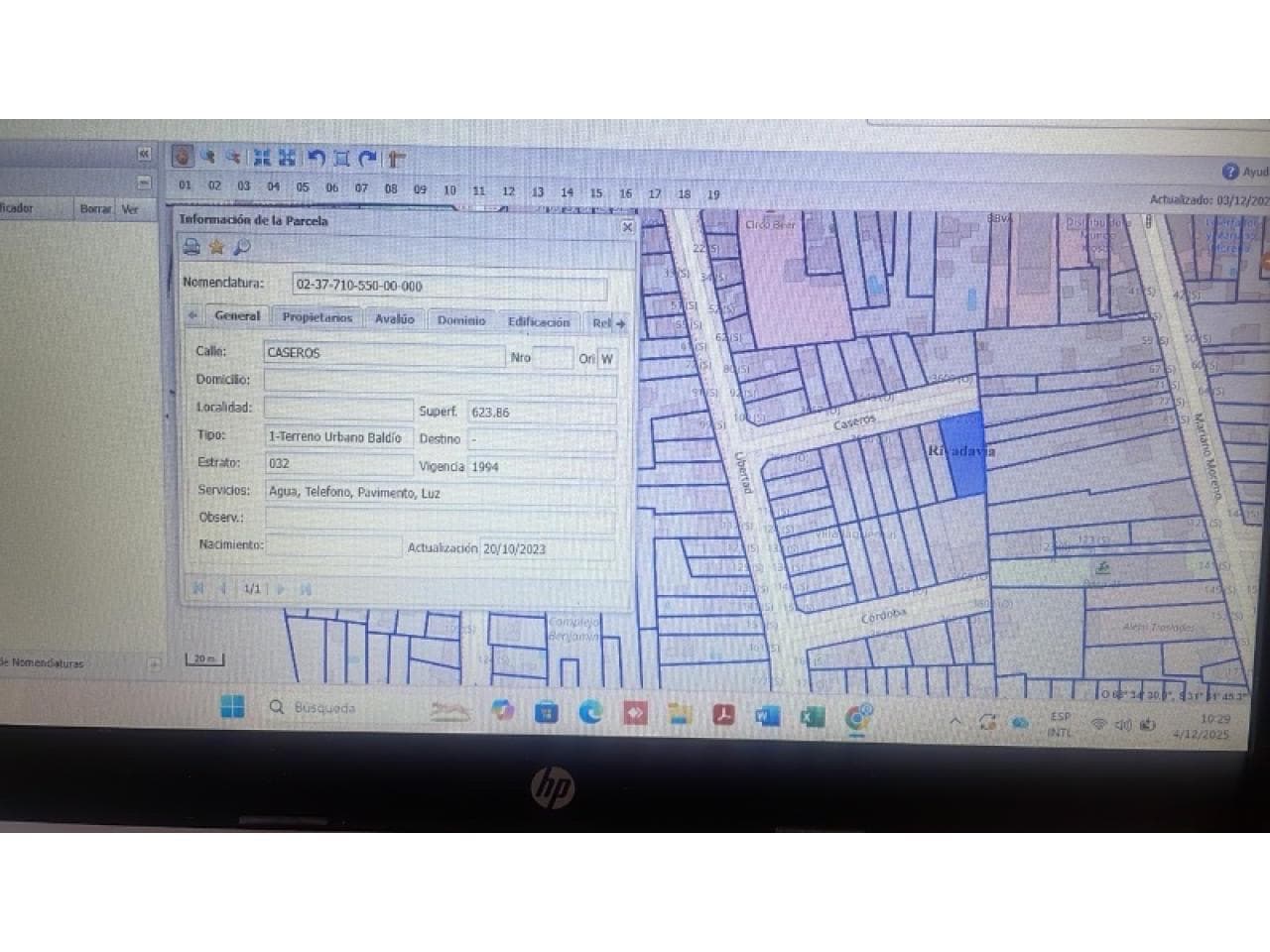
Task: Open Word from taskbar
Action: 768,715
